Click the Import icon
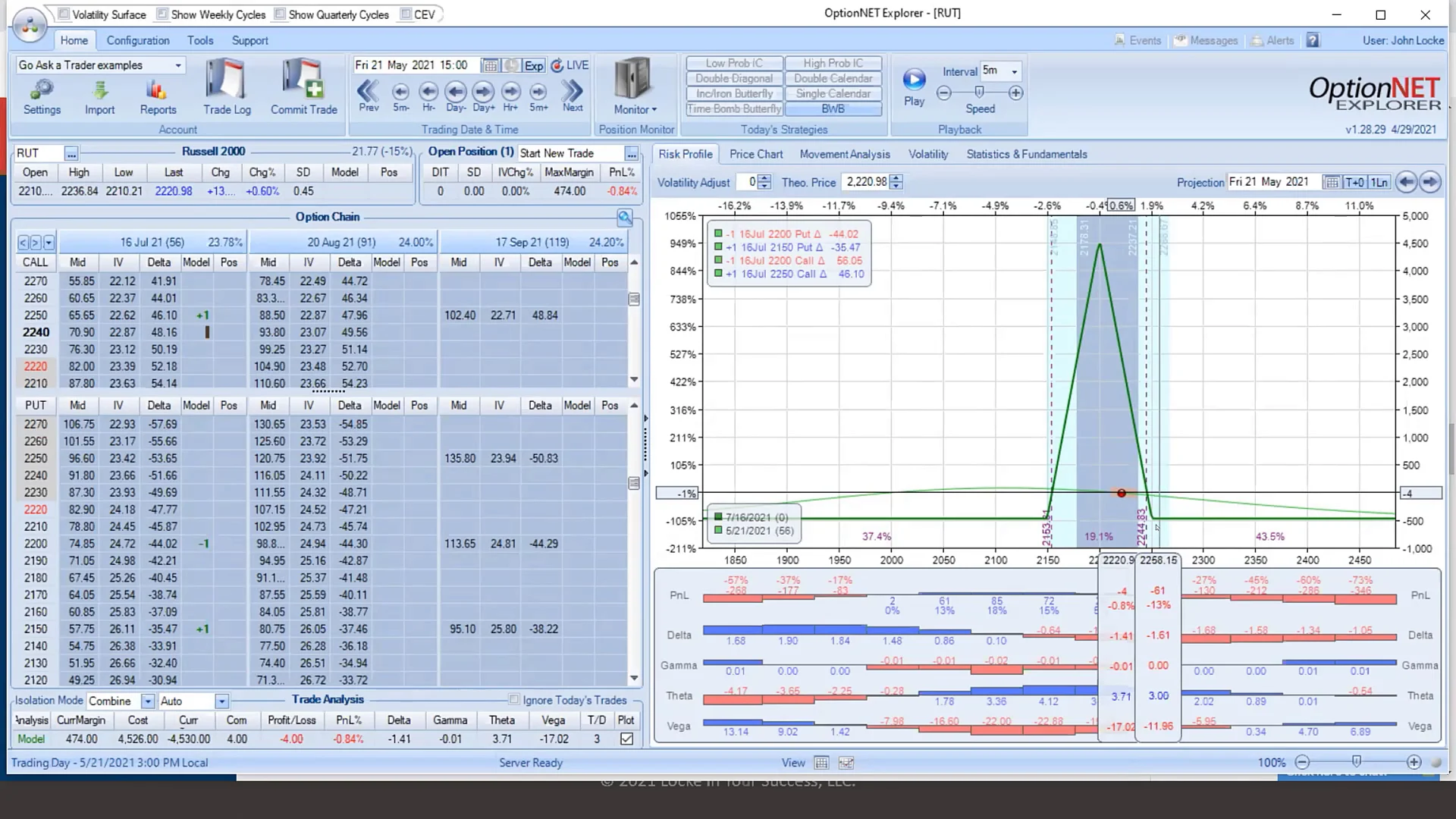Viewport: 1456px width, 819px height. point(99,97)
